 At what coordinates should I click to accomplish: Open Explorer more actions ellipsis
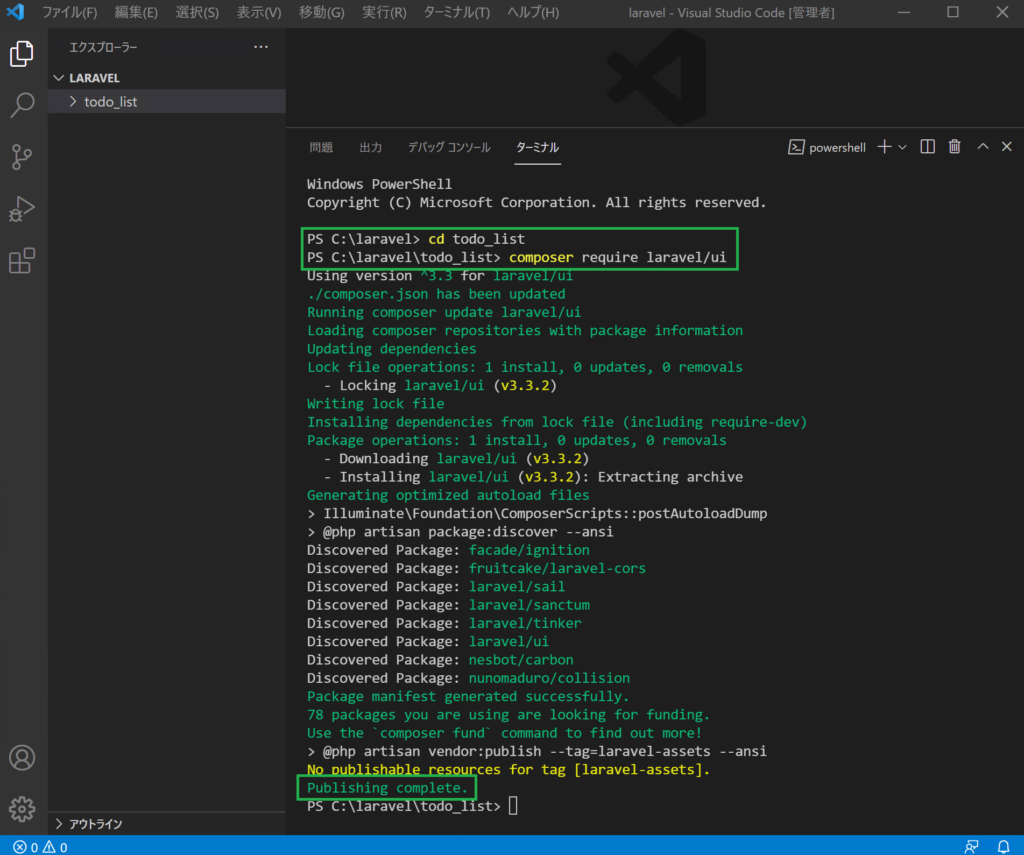pyautogui.click(x=261, y=47)
